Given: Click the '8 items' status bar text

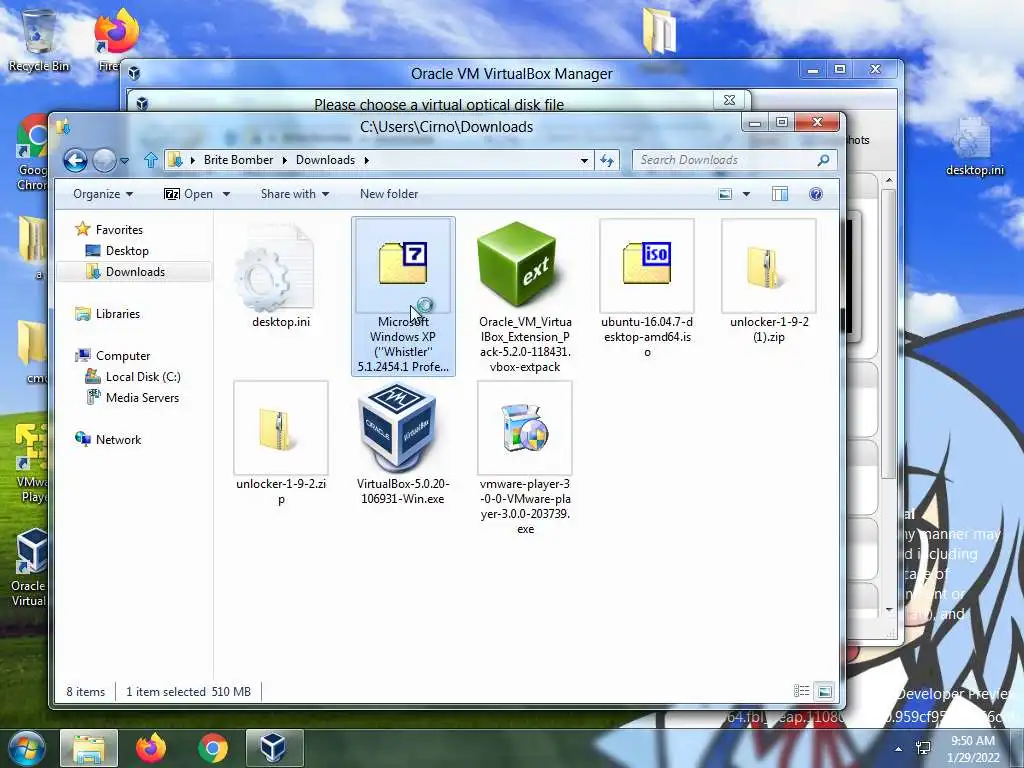Looking at the screenshot, I should click(x=86, y=692).
